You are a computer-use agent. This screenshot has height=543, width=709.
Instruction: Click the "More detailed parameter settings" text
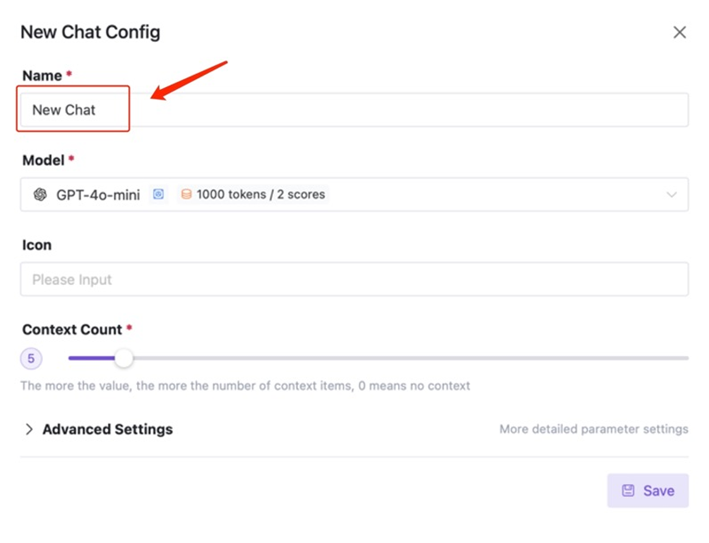pos(594,429)
